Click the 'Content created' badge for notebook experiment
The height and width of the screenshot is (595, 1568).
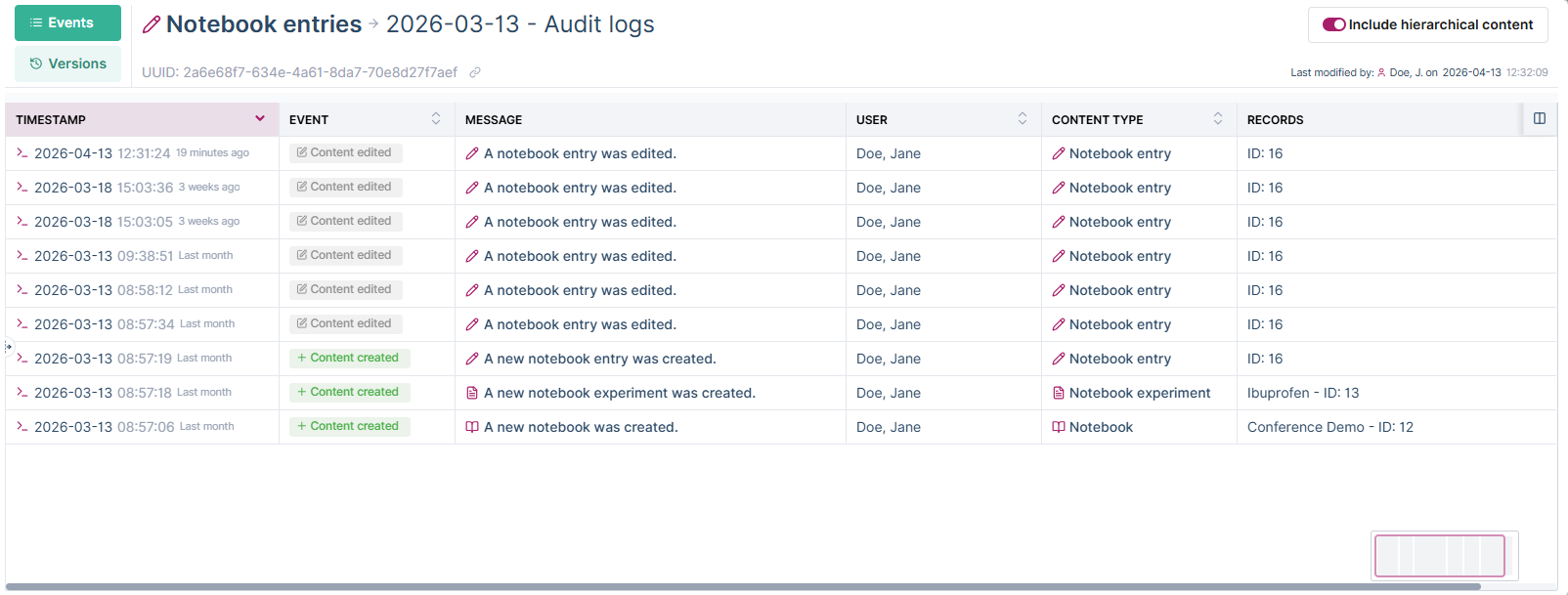pos(349,393)
